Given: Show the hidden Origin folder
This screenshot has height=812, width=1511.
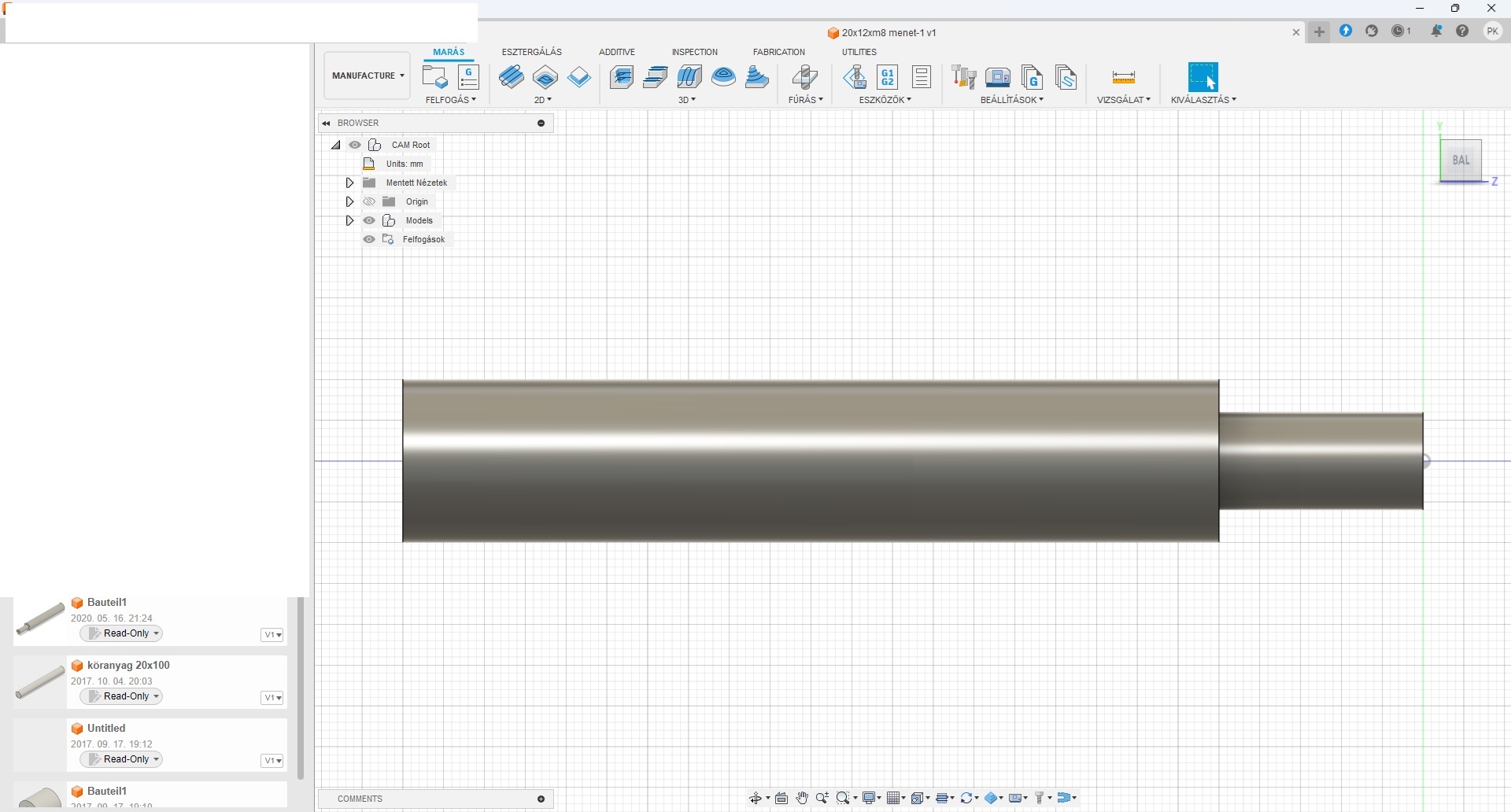Looking at the screenshot, I should (x=369, y=201).
